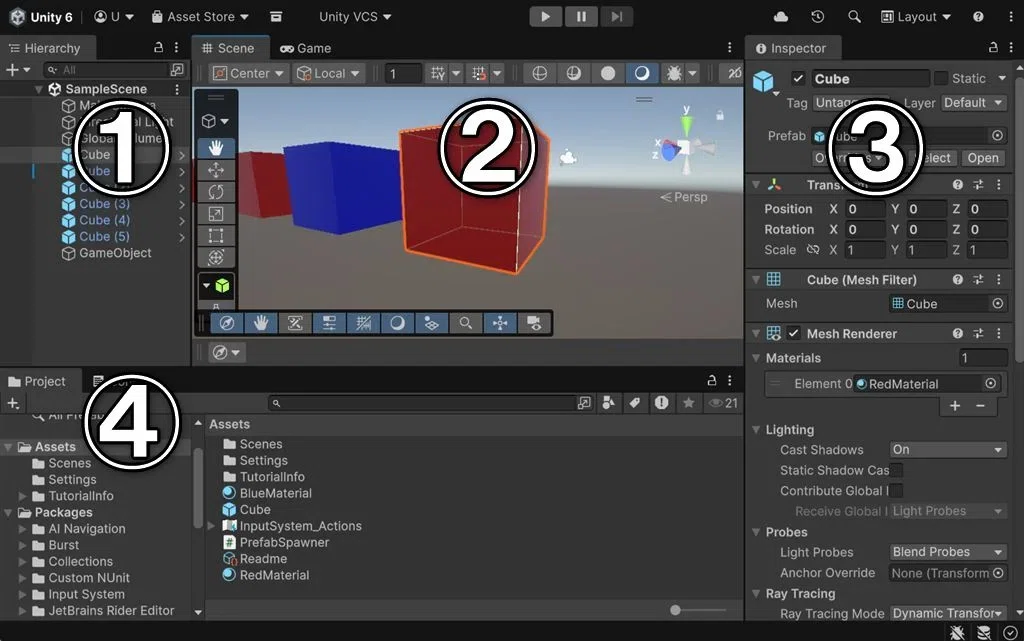
Task: Enable the Static checkbox
Action: pyautogui.click(x=940, y=78)
